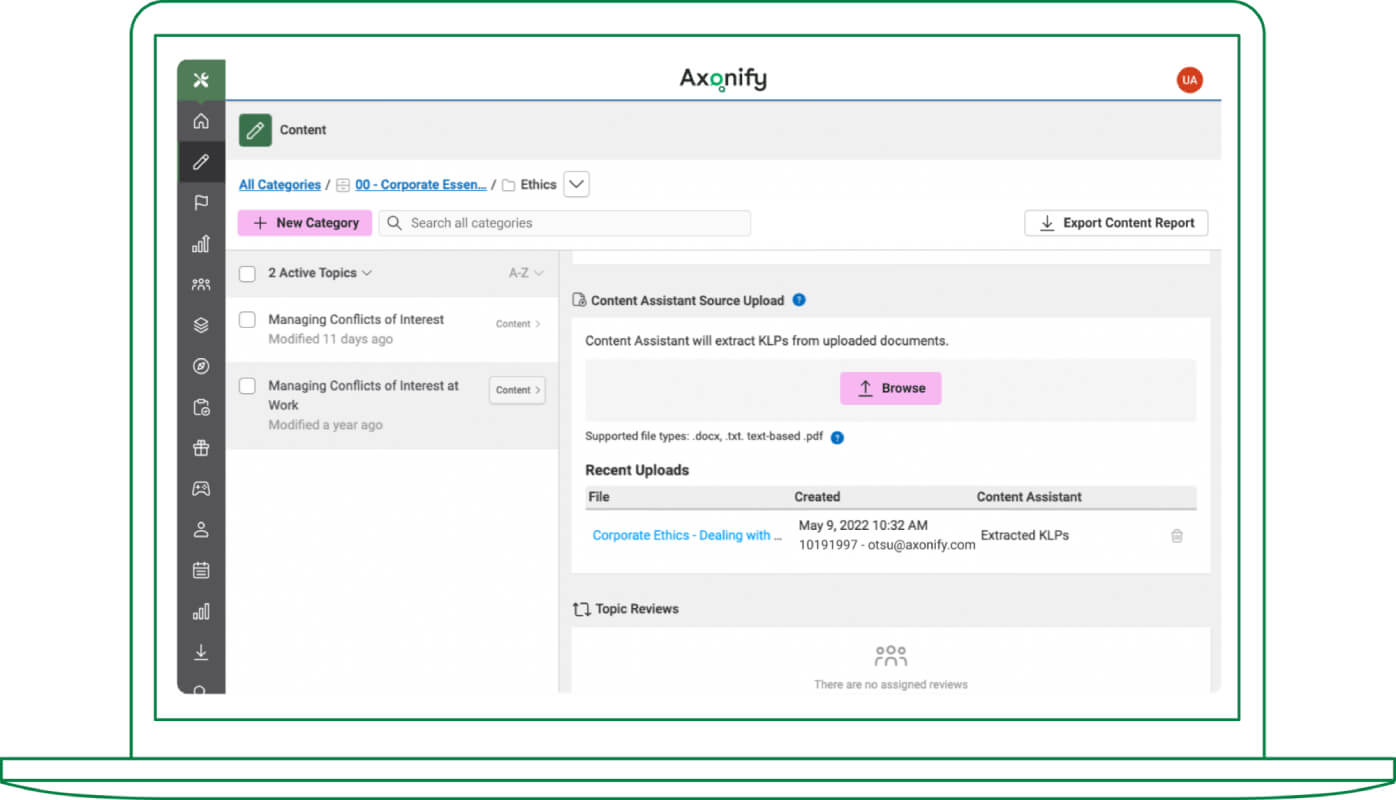The height and width of the screenshot is (800, 1396).
Task: Open the calendar icon in sidebar
Action: (201, 570)
